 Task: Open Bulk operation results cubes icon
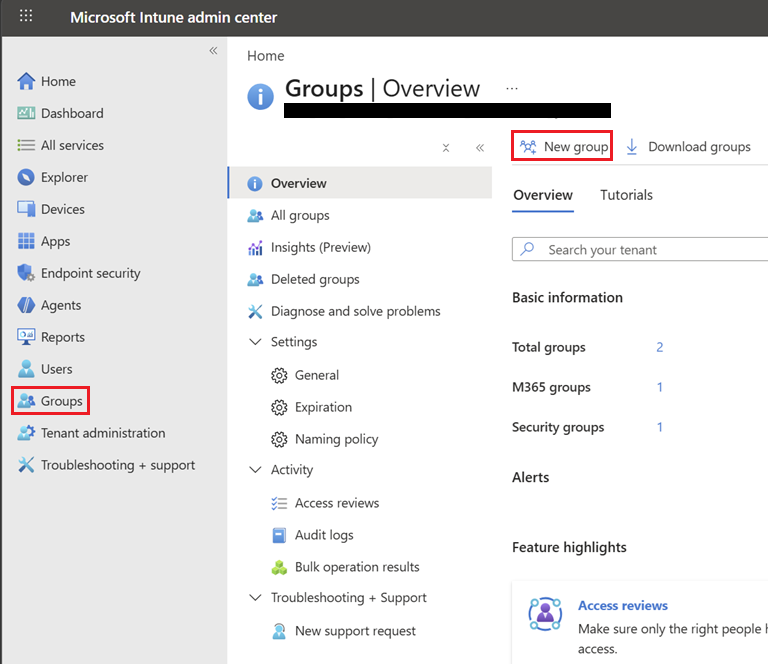279,567
